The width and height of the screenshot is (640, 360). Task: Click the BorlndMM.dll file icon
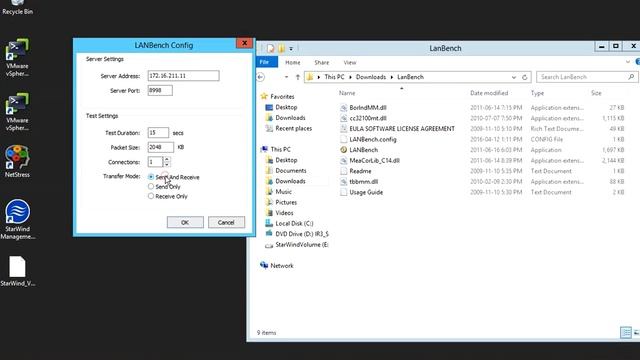[344, 108]
